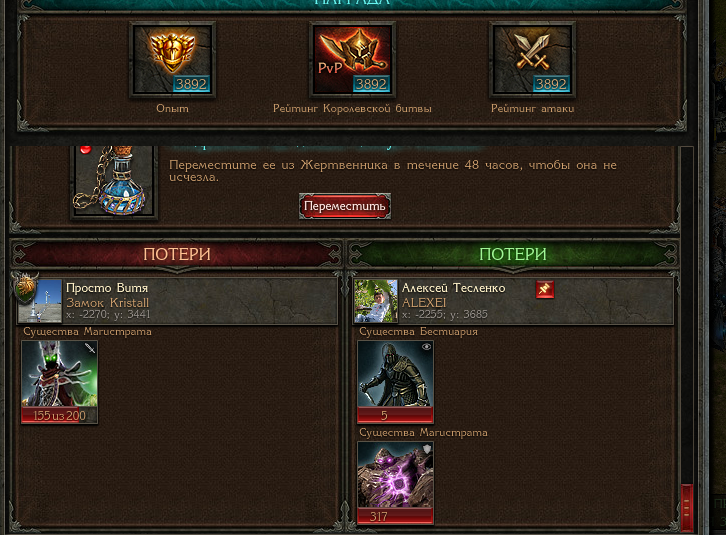
Task: Click Алексей Тесленко avatar photo
Action: (x=376, y=301)
